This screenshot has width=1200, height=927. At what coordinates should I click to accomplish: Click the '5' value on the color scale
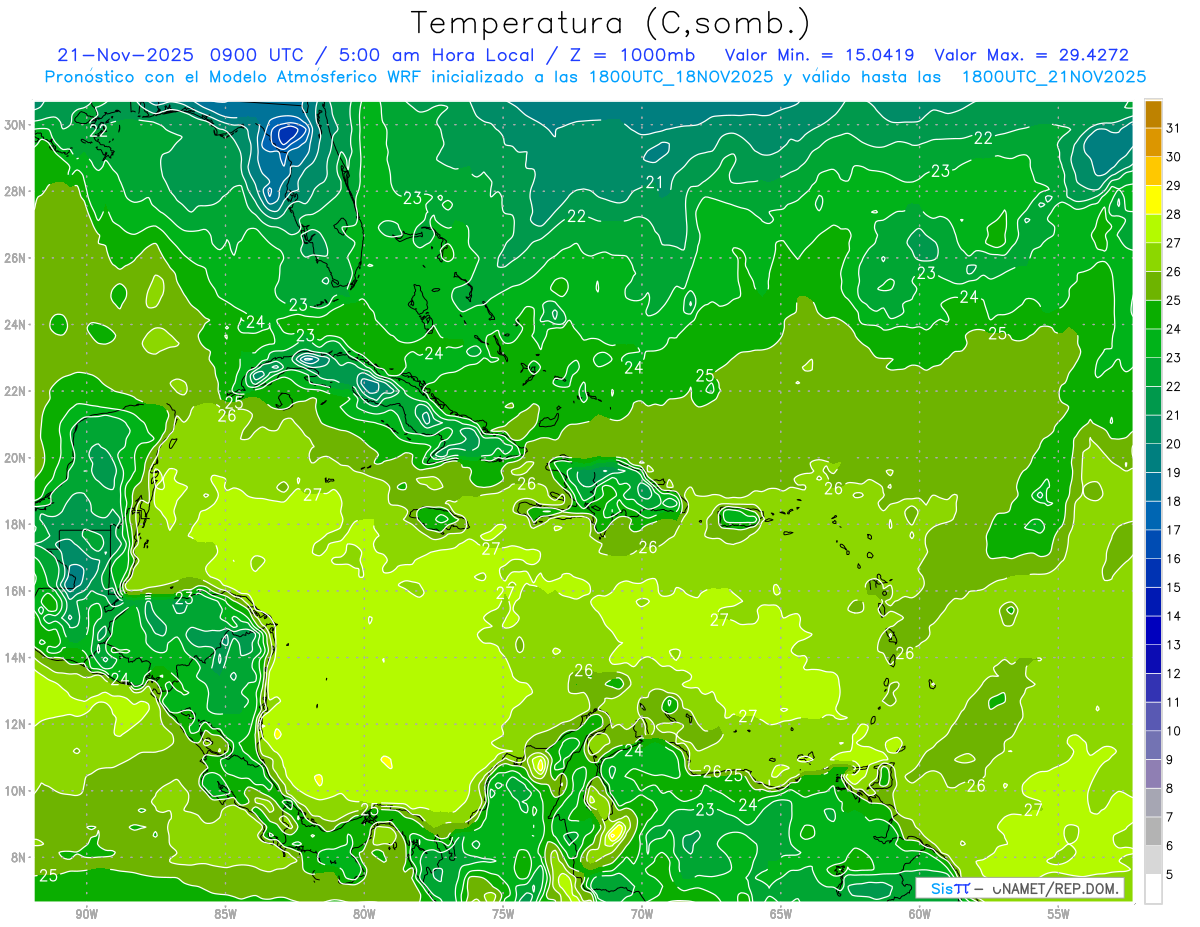(1169, 875)
